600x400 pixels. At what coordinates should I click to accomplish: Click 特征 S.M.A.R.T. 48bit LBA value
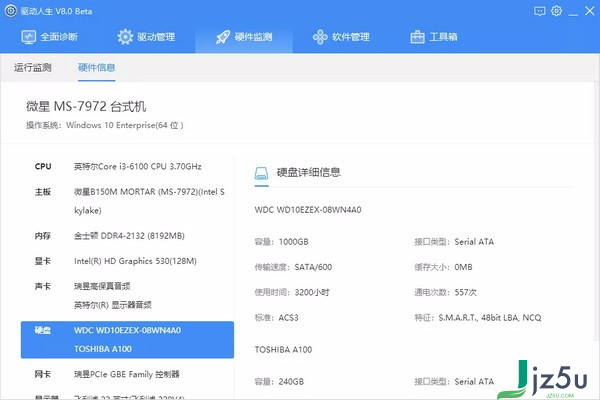point(490,318)
